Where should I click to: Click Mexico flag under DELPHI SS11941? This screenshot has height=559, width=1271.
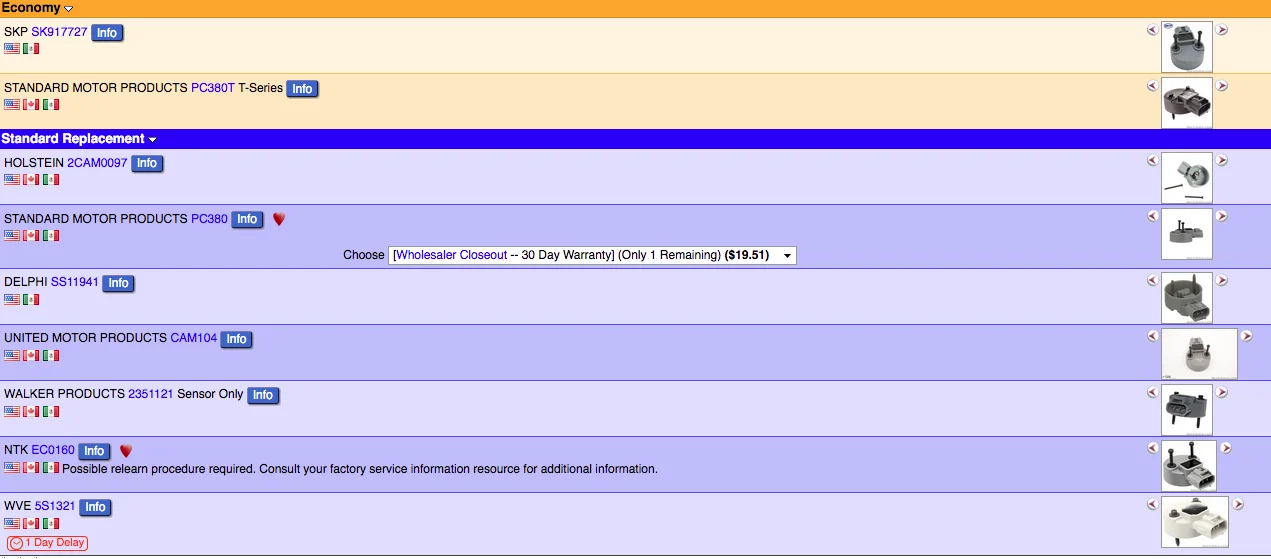(x=31, y=299)
